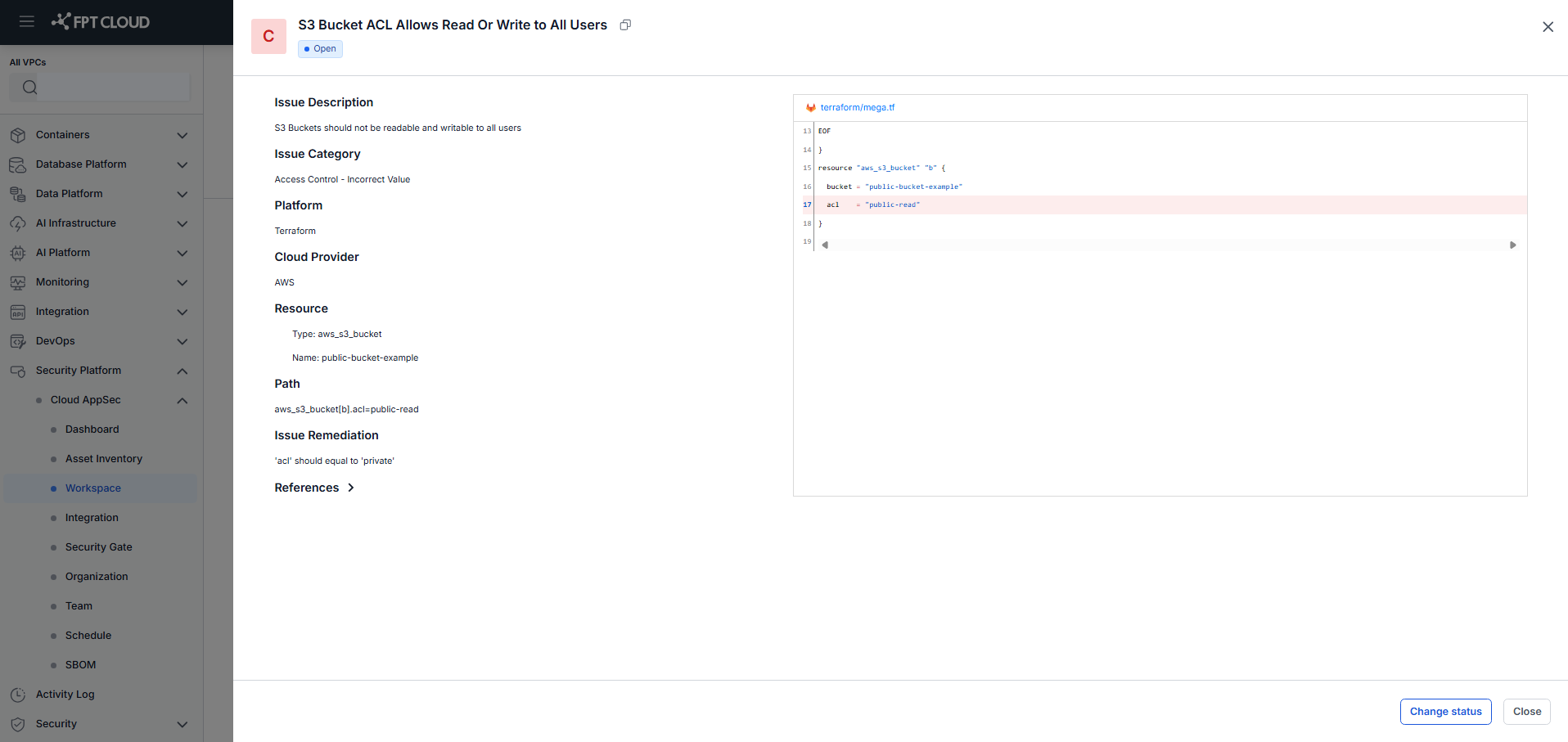Screen dimensions: 1568x742
Task: Copy the issue title with the copy icon
Action: (x=625, y=25)
